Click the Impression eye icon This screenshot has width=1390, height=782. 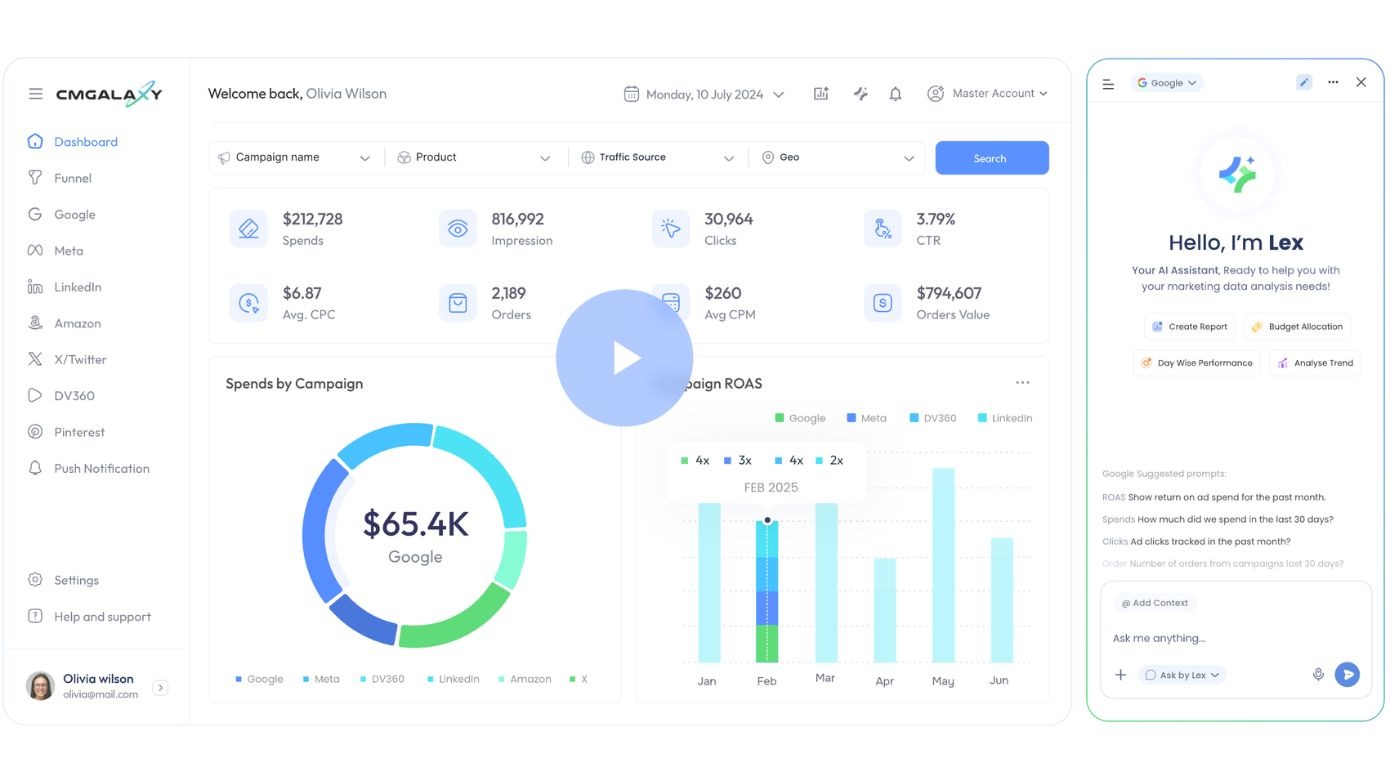click(x=457, y=229)
